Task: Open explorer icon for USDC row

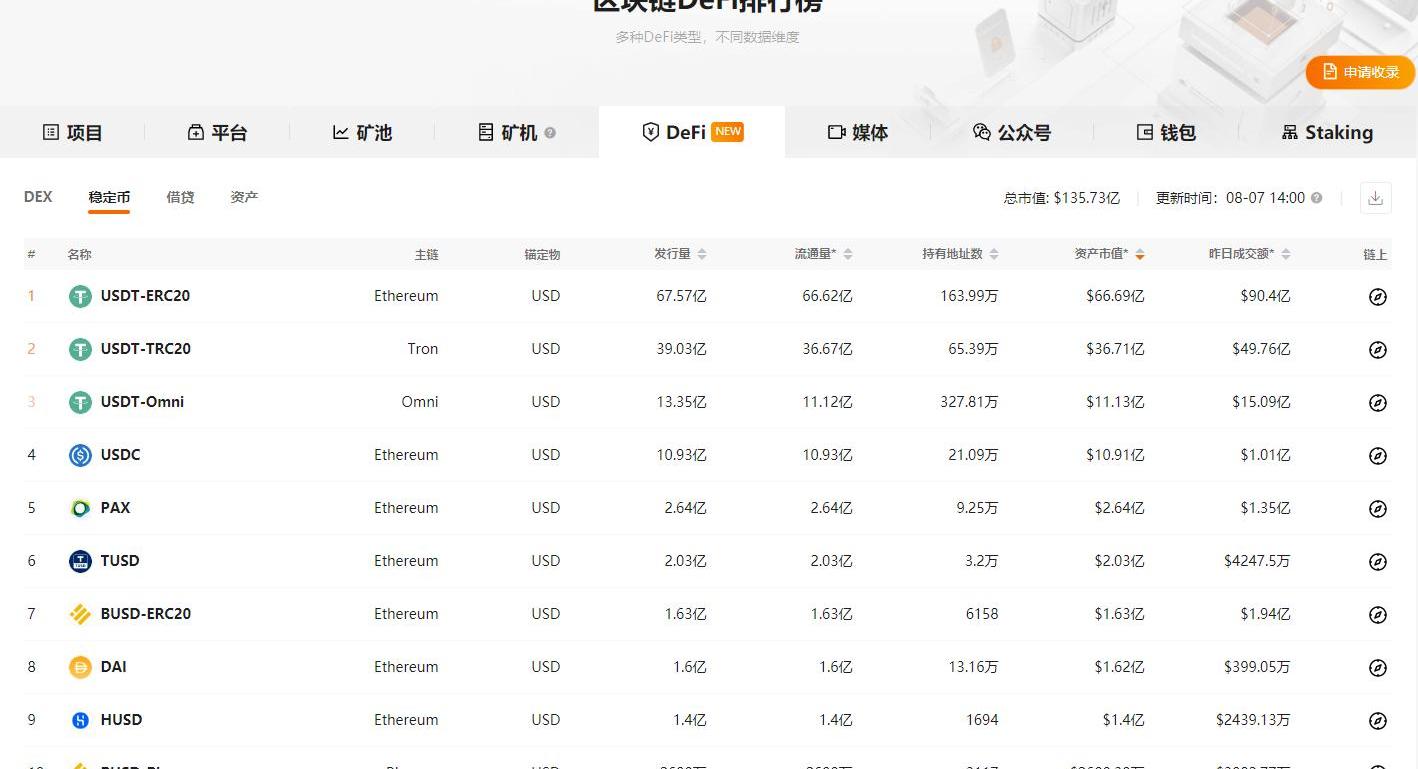Action: click(x=1377, y=456)
